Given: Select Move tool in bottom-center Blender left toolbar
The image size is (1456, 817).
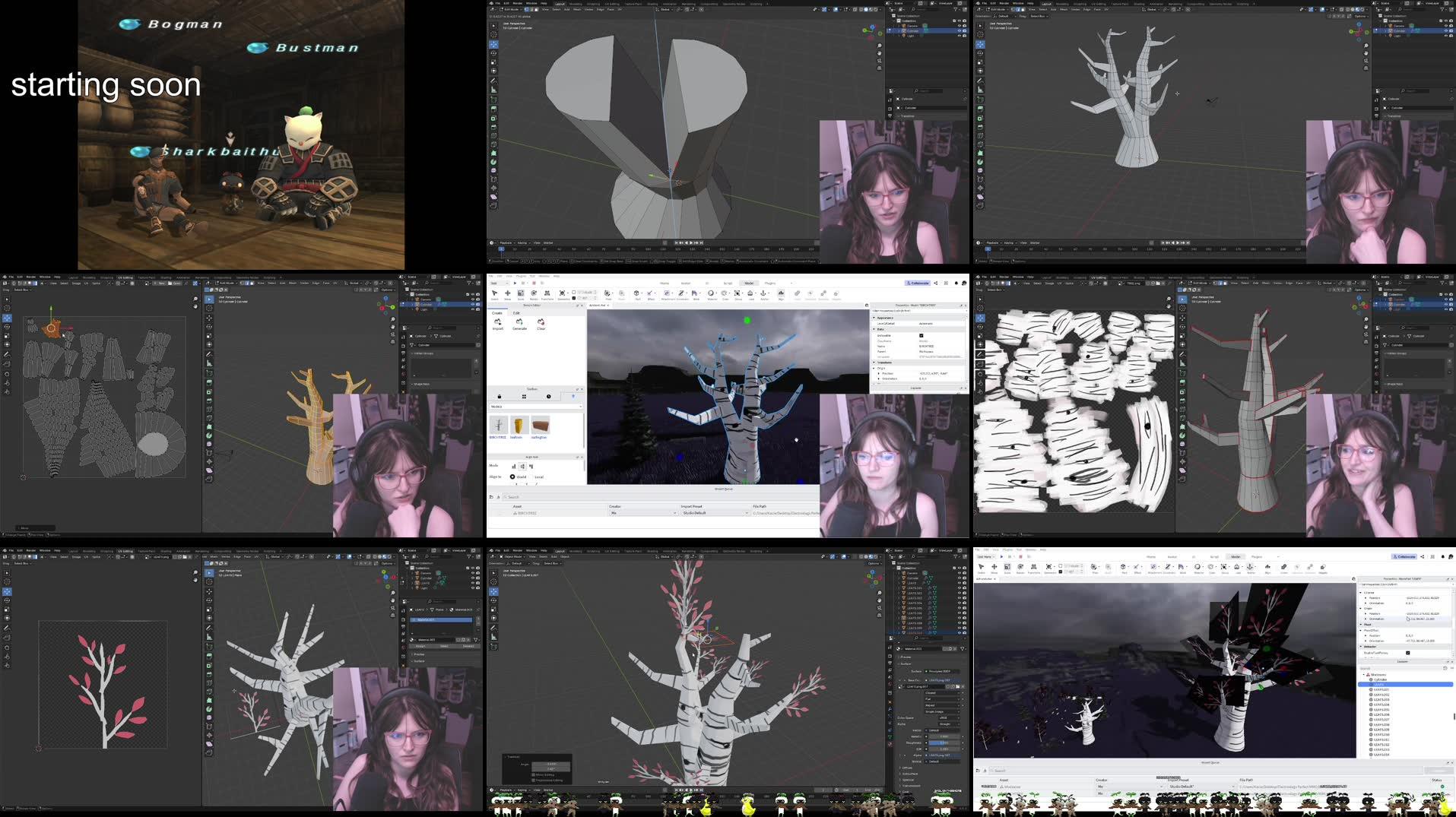Looking at the screenshot, I should click(493, 591).
